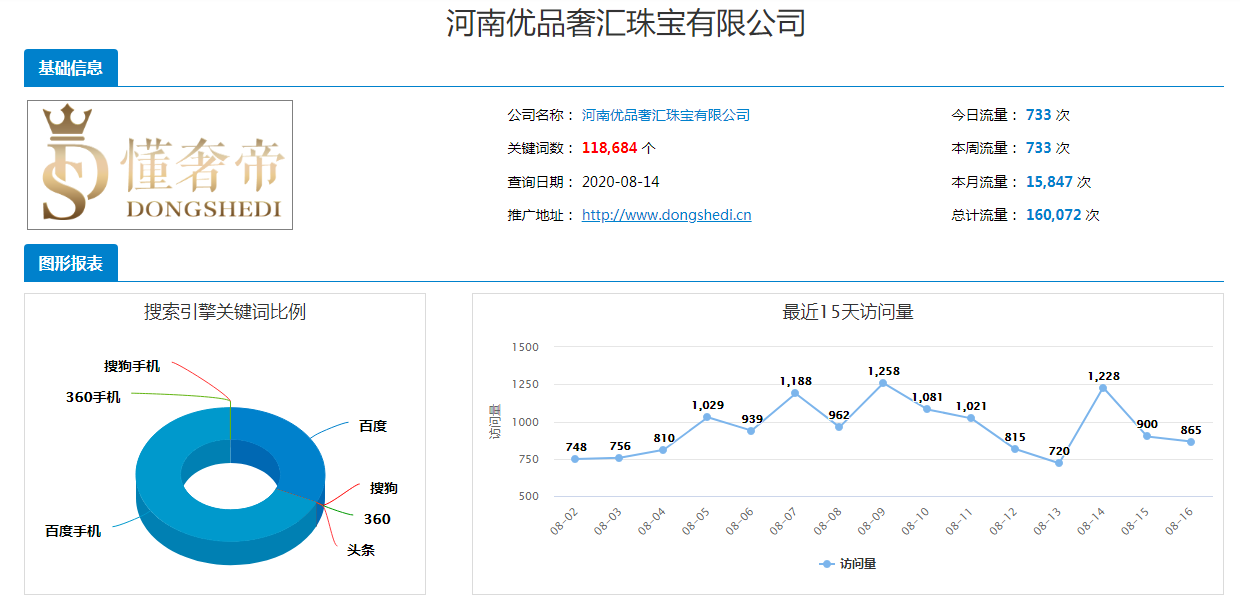Click the 08-11 data point valued 1,021

971,418
